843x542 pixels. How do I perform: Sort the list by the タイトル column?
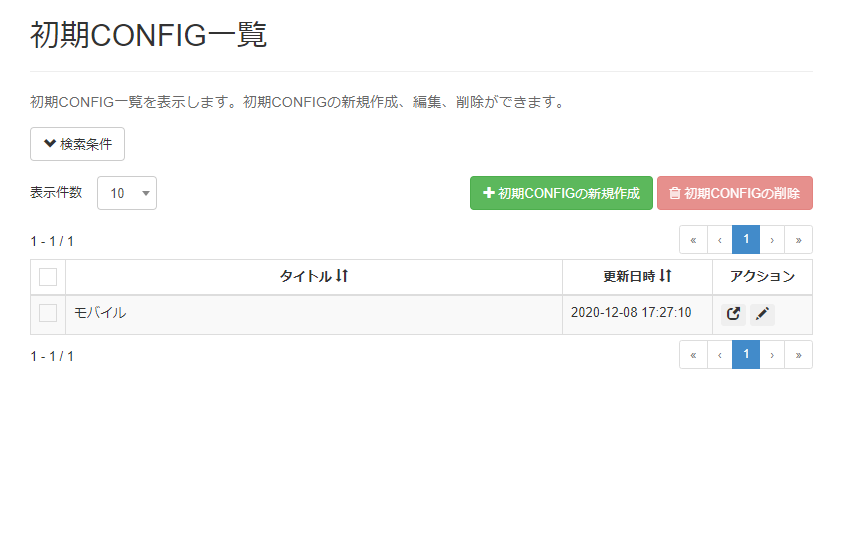[314, 276]
